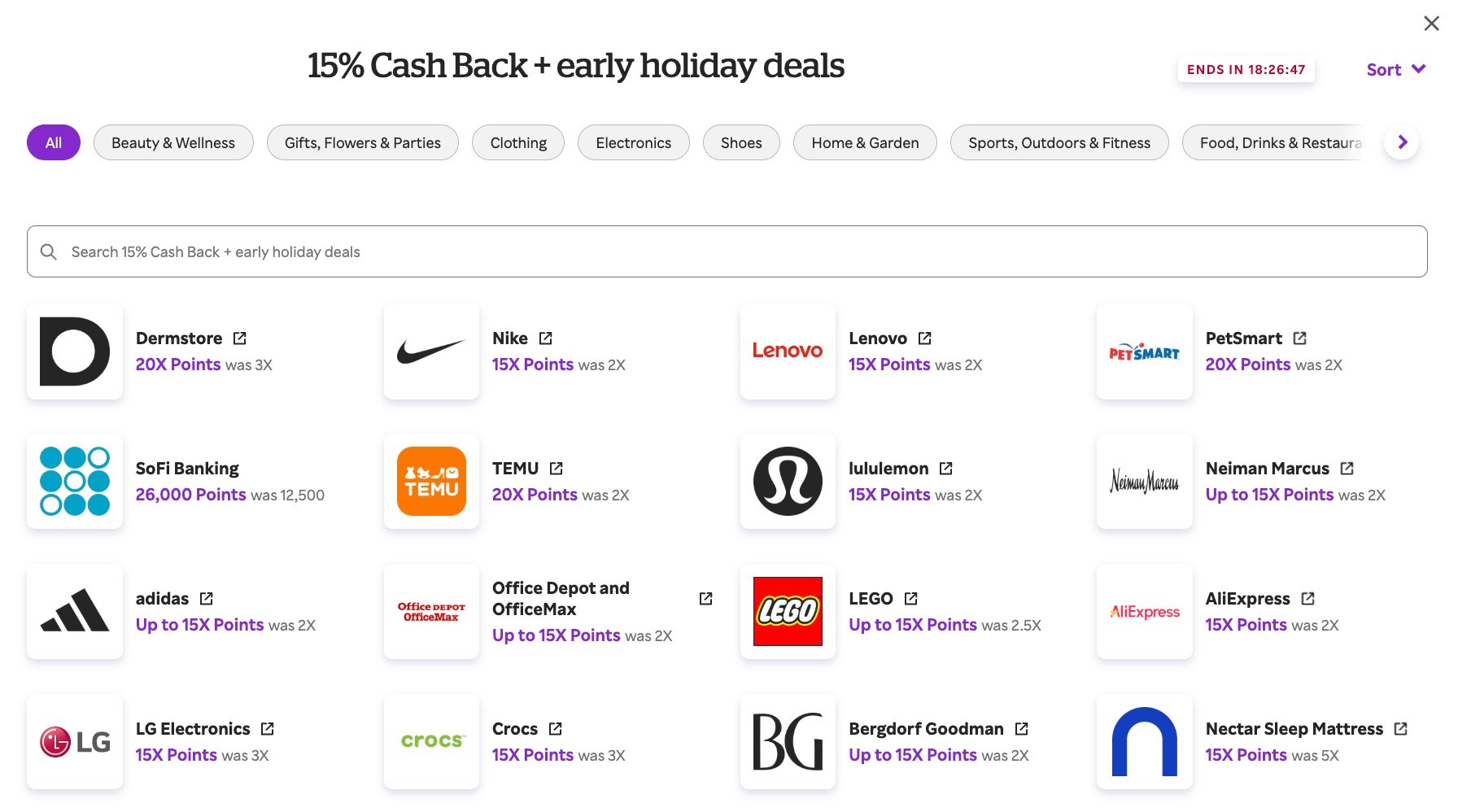Image resolution: width=1458 pixels, height=812 pixels.
Task: Select the Sports, Outdoors & Fitness filter
Action: [x=1059, y=143]
